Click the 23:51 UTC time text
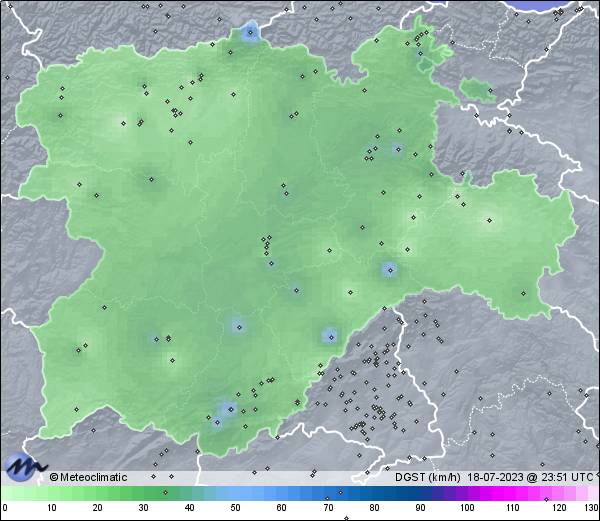Screen dimensions: 600x521 (565, 477)
